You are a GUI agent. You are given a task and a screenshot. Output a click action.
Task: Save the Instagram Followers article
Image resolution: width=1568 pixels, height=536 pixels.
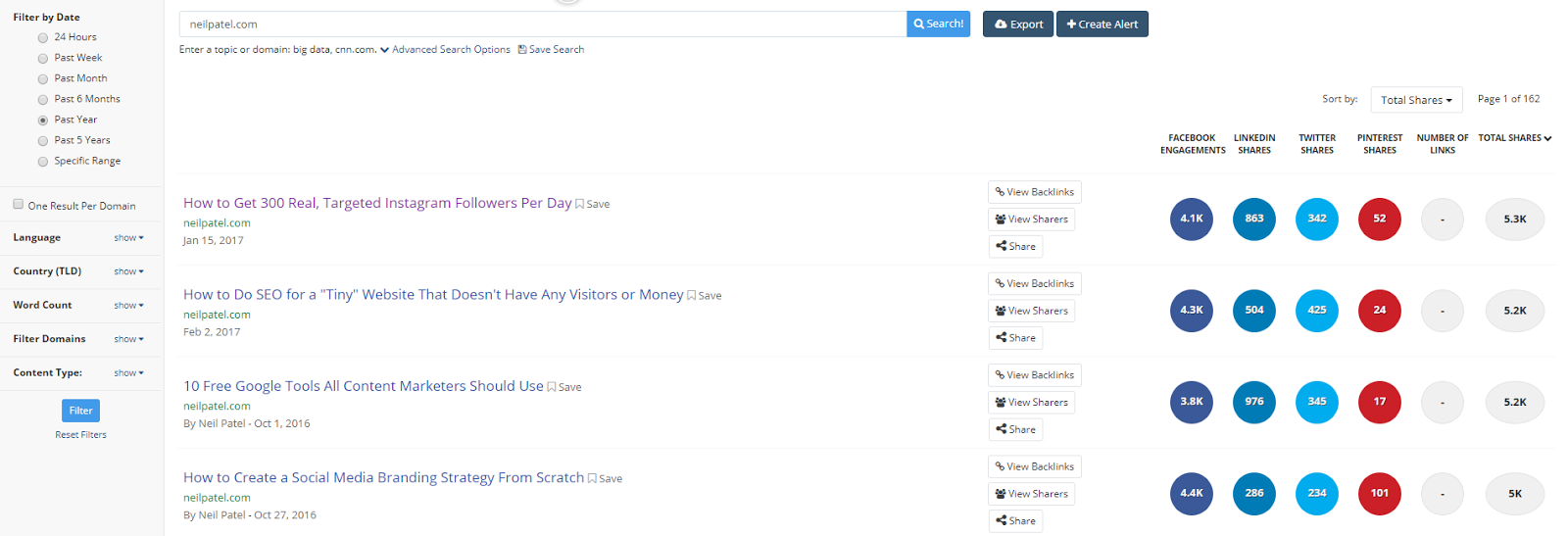tap(593, 204)
